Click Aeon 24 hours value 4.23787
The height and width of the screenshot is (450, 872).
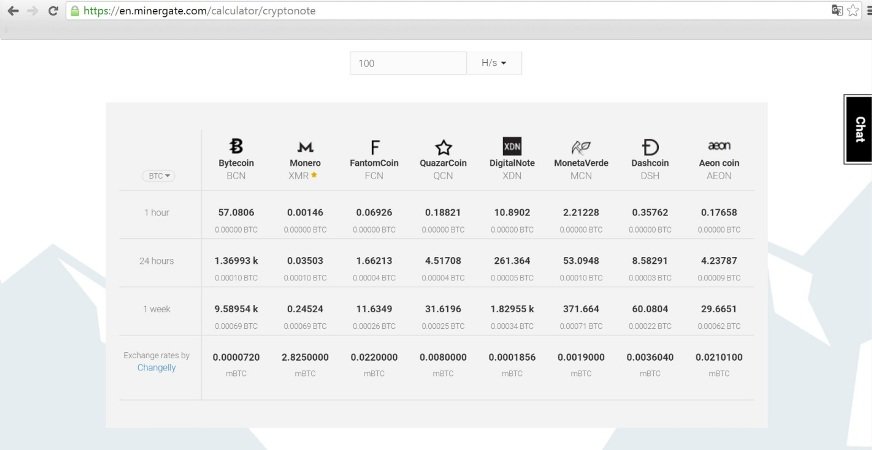pyautogui.click(x=719, y=260)
